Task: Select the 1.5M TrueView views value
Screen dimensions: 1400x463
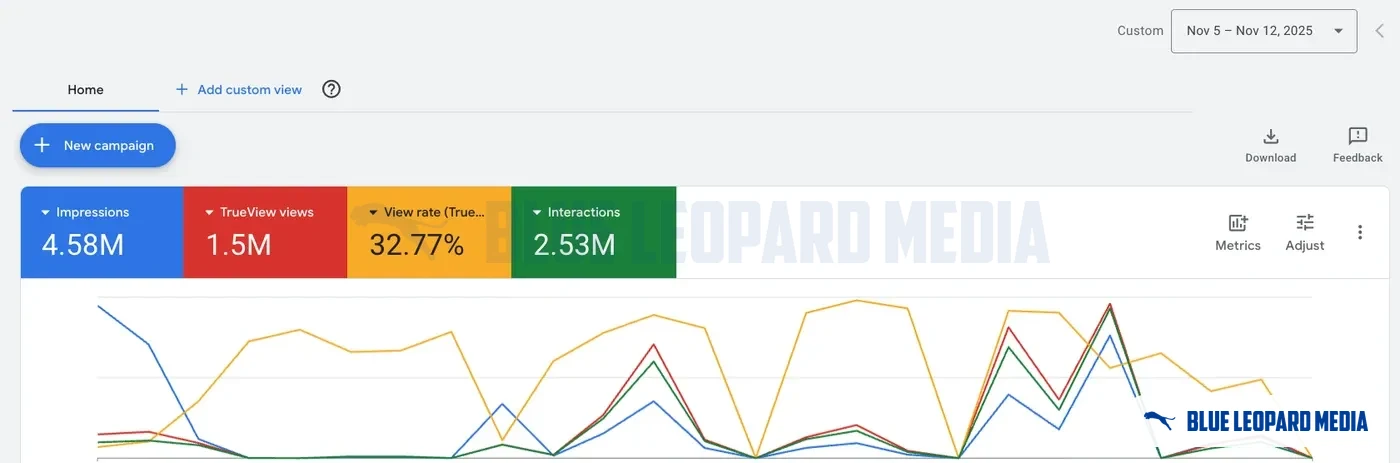Action: [x=238, y=244]
